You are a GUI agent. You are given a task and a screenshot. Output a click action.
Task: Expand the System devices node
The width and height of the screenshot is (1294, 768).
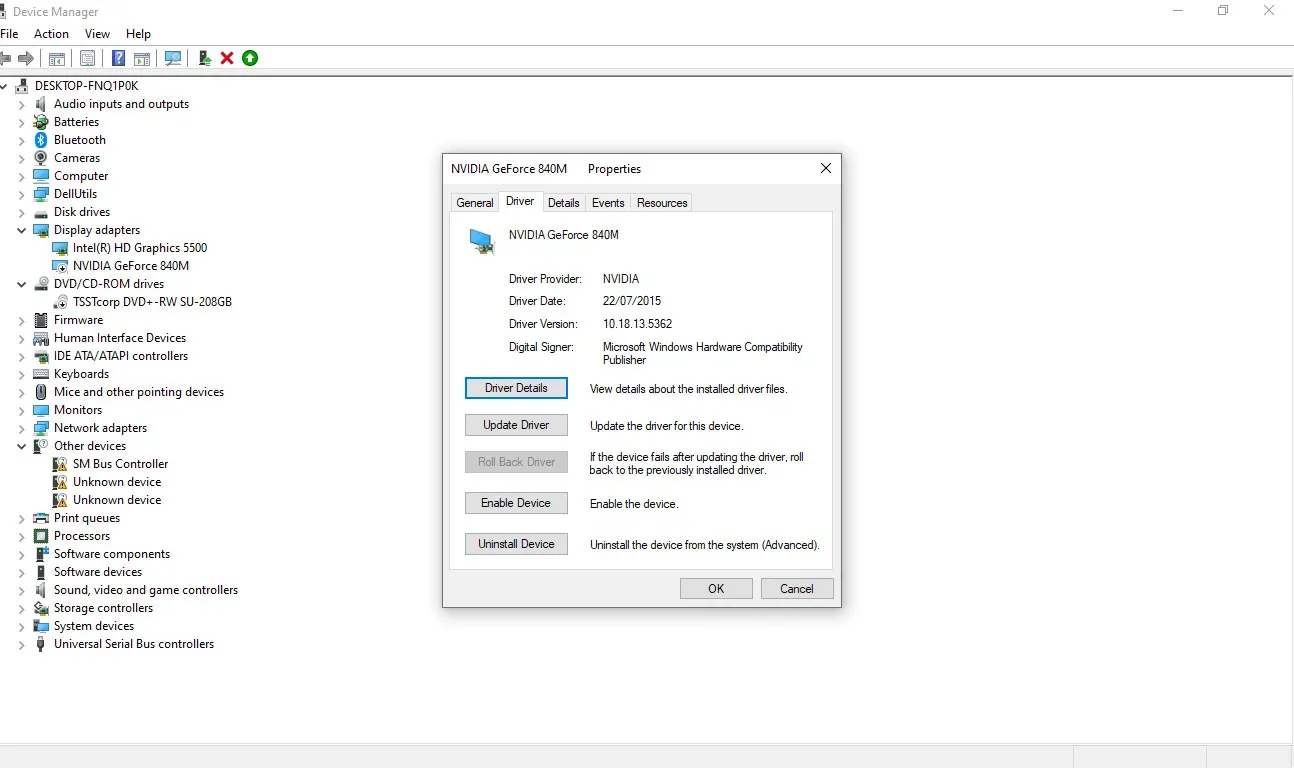tap(21, 626)
